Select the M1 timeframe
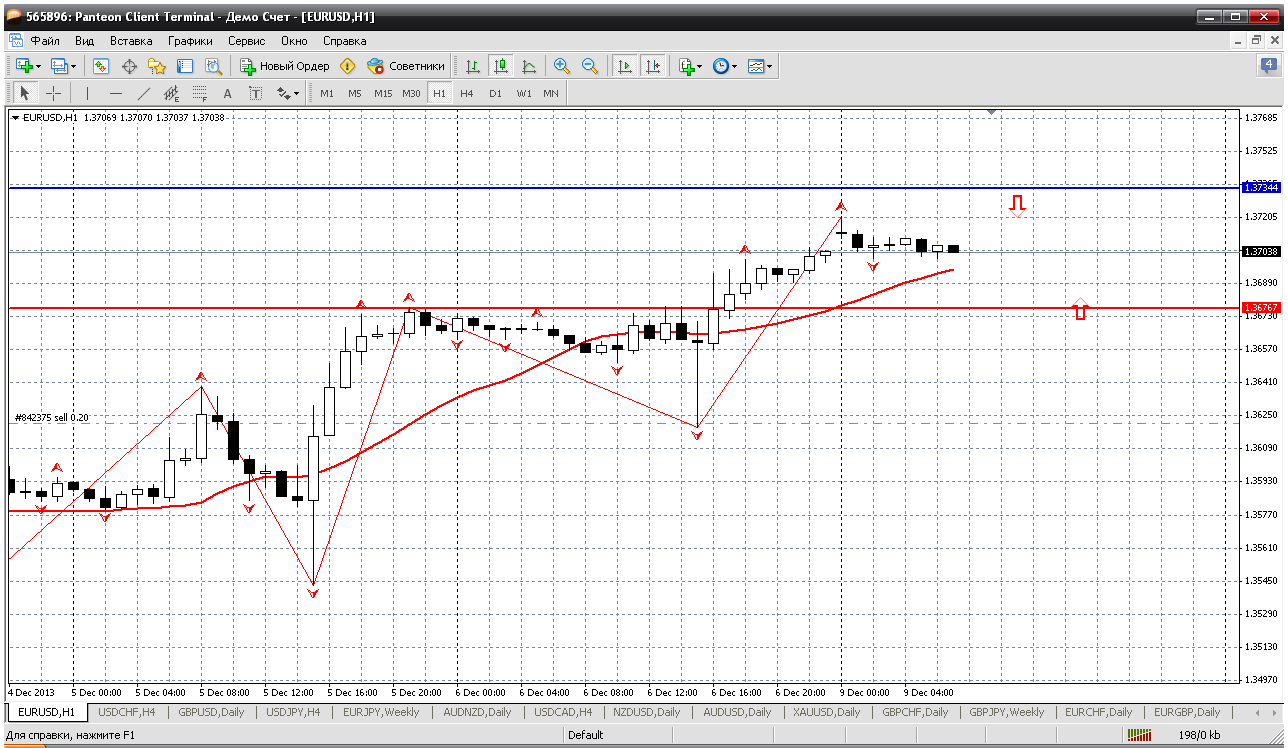Screen dimensions: 1288x748 (327, 93)
